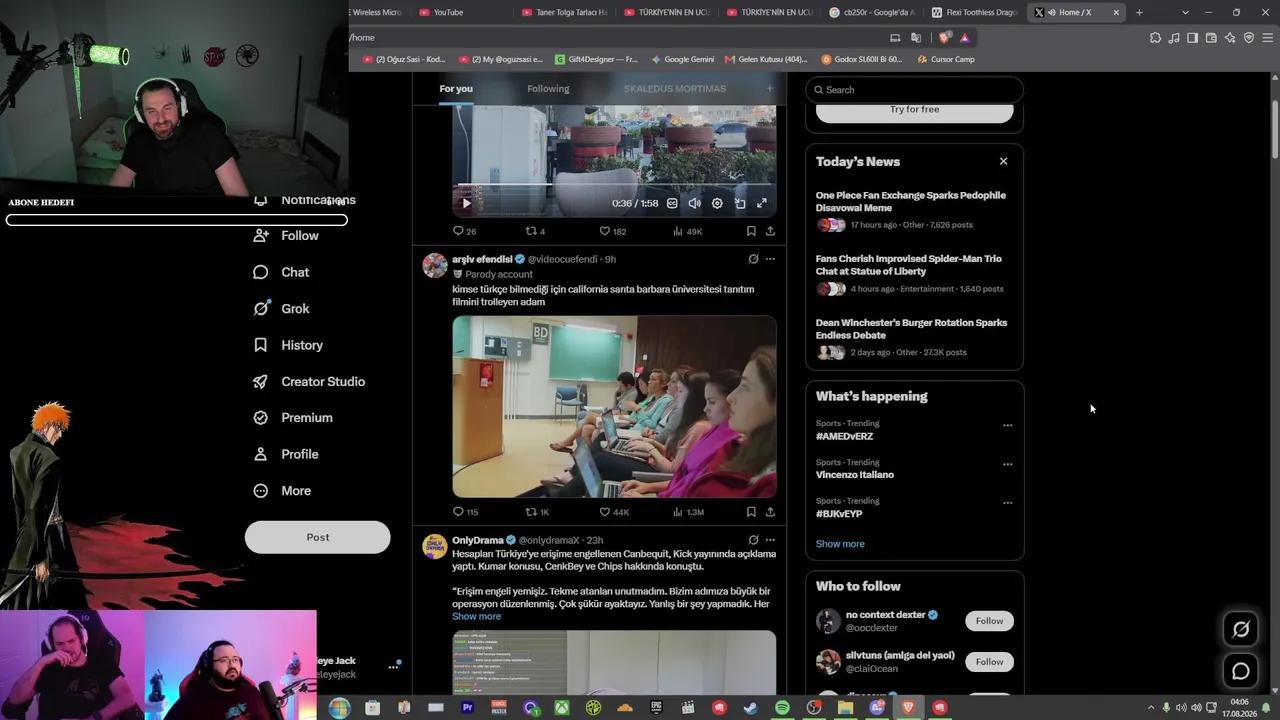Open Grok actions on arşiv efendisi post
The width and height of the screenshot is (1280, 720).
(753, 259)
